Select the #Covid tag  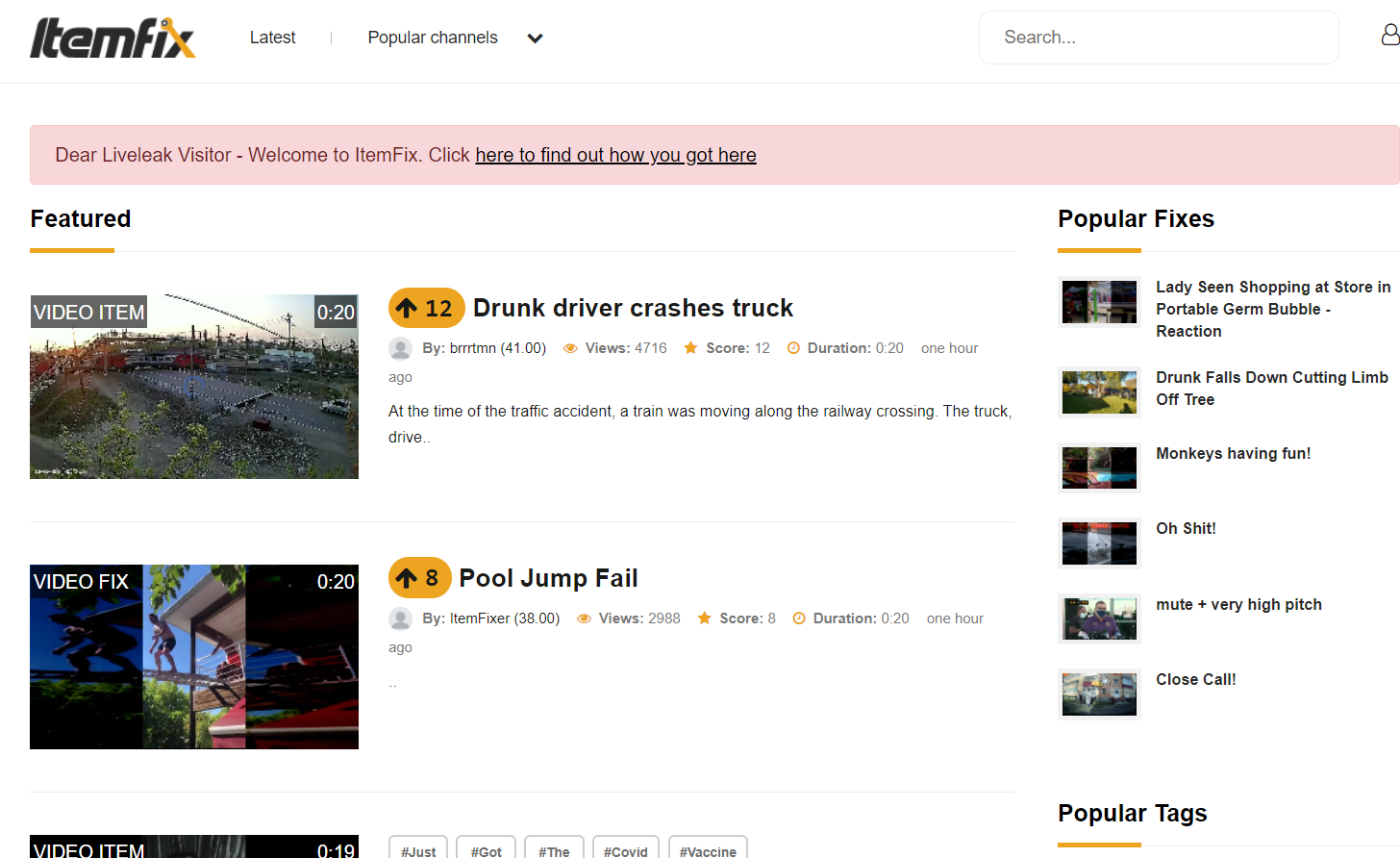(625, 848)
